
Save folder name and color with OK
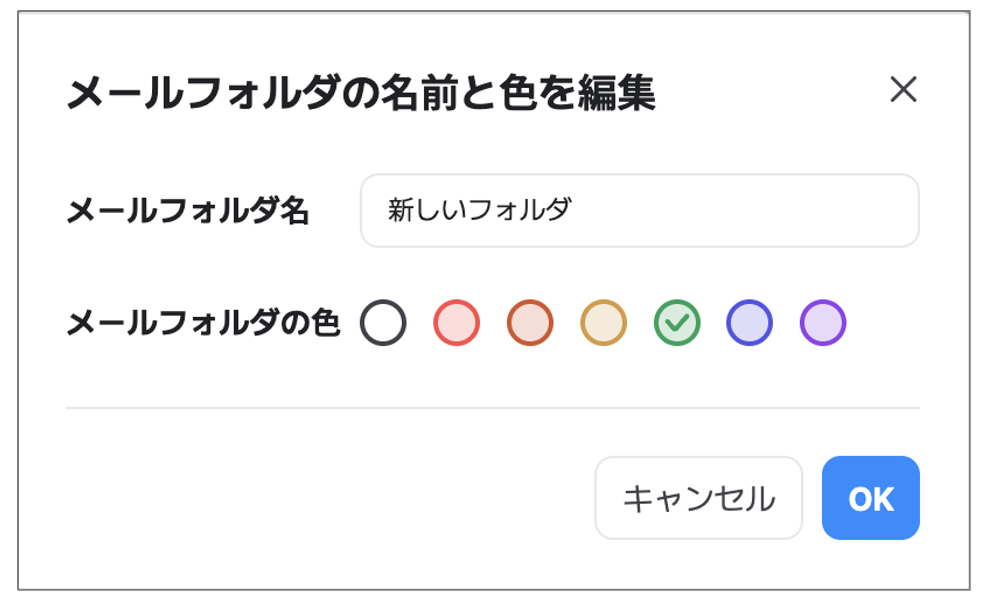click(870, 498)
